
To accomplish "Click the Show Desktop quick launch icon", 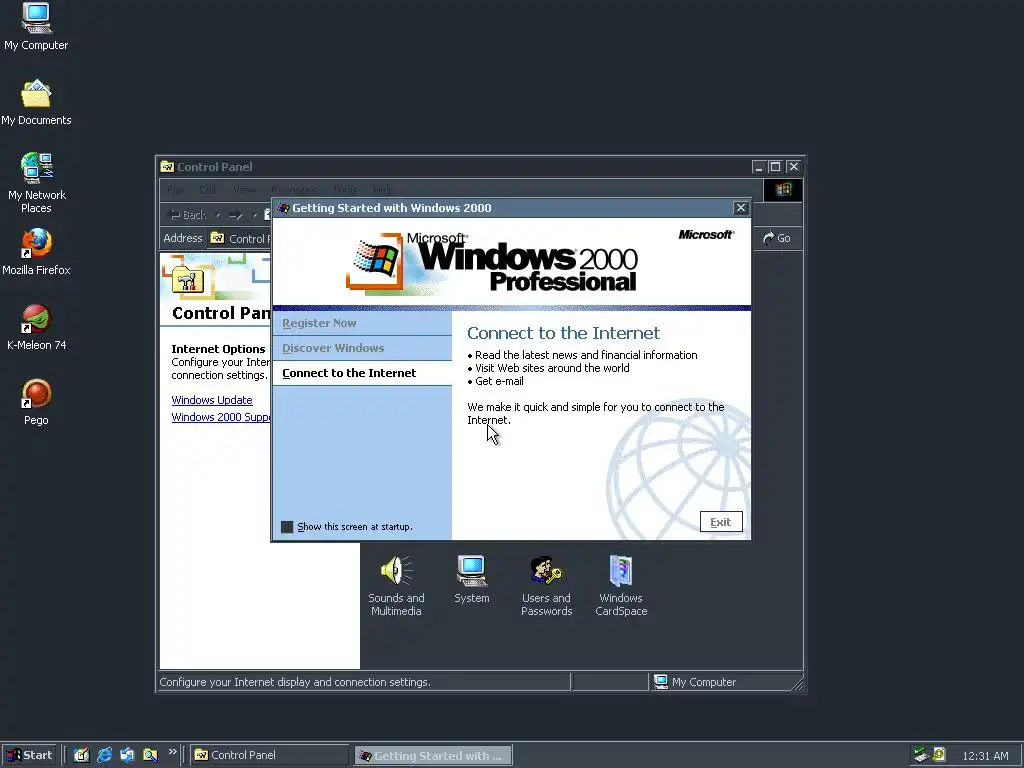I will pos(81,755).
